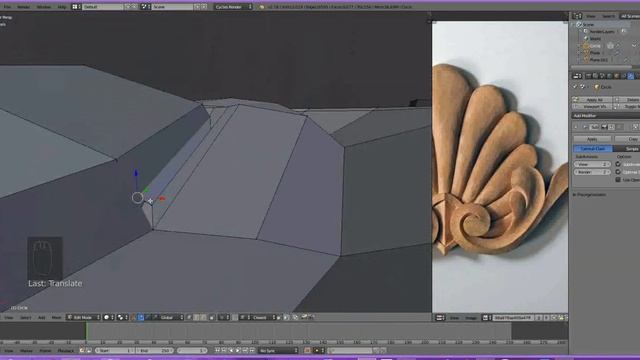640x360 pixels.
Task: Toggle the translate manipulator button
Action: 141,318
